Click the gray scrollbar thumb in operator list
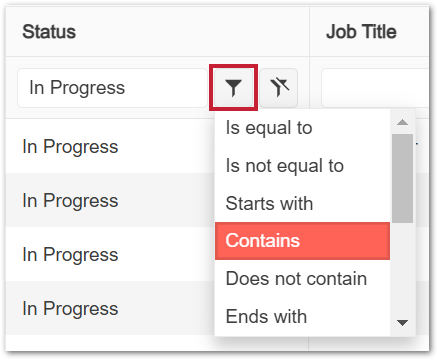 point(403,178)
